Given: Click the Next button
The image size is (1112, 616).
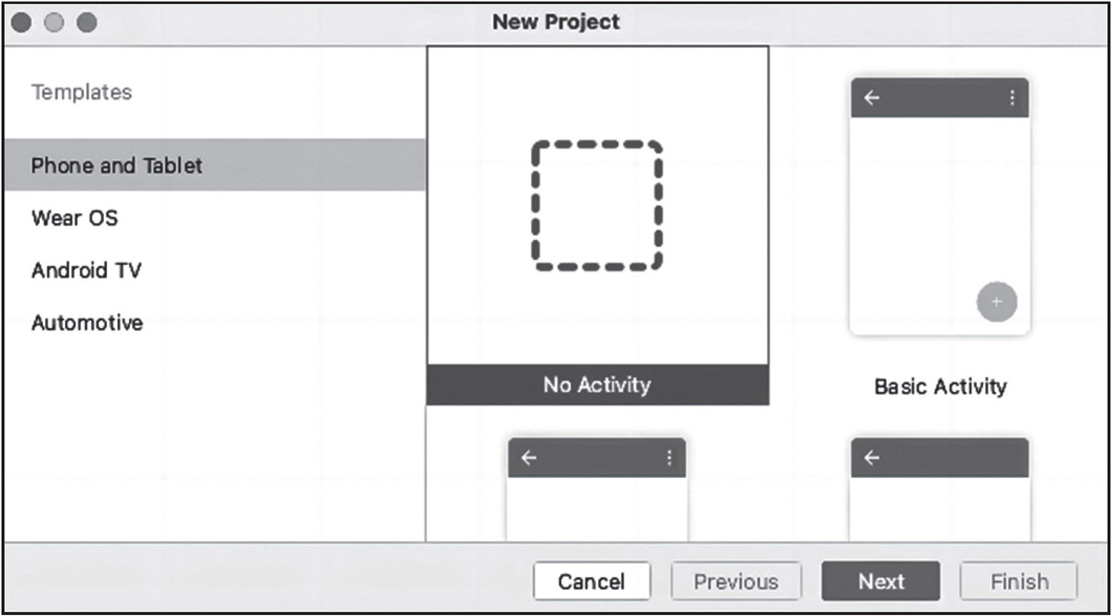Looking at the screenshot, I should 881,581.
